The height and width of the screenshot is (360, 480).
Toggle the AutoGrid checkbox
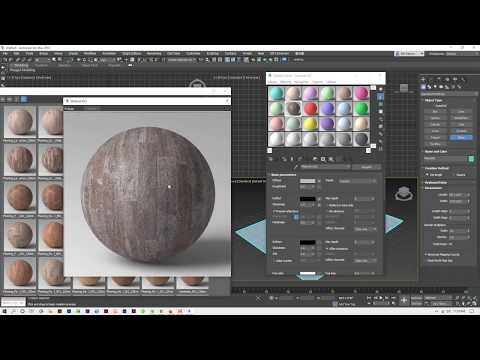coord(434,106)
